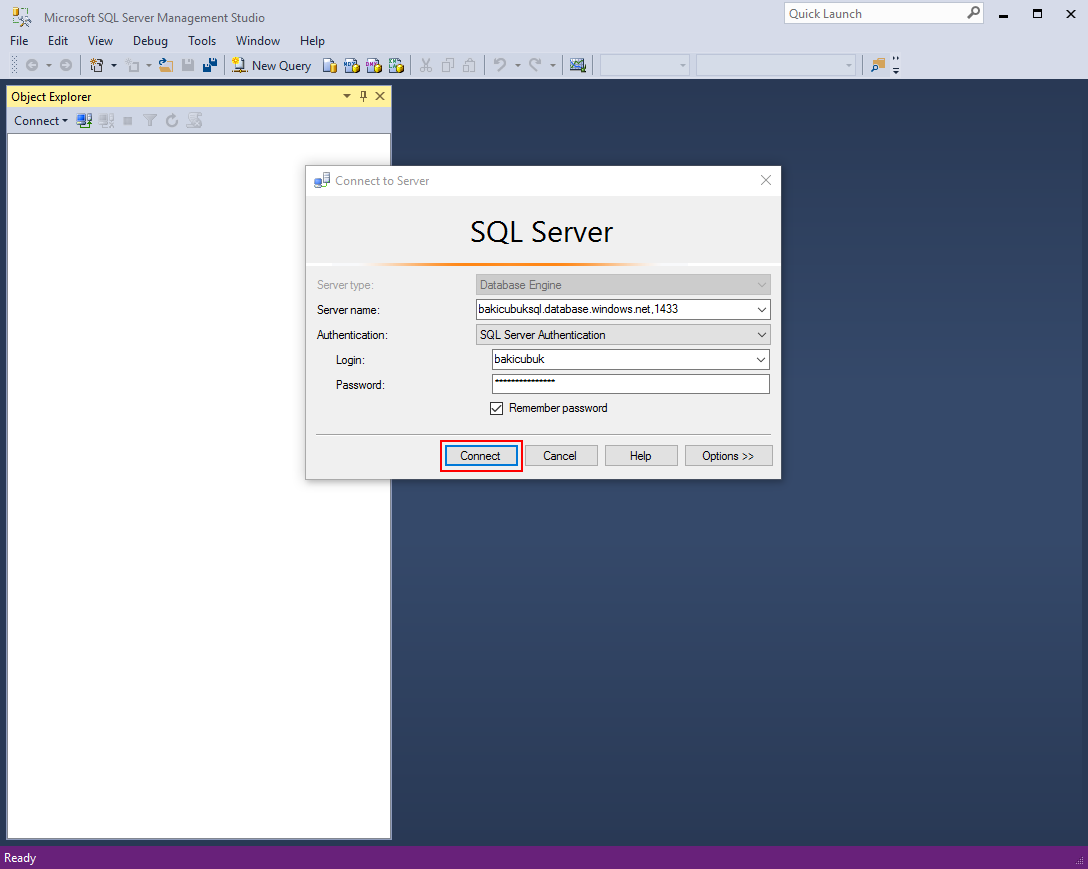This screenshot has width=1088, height=869.
Task: Click the toolbar overflow options arrow
Action: tap(896, 65)
